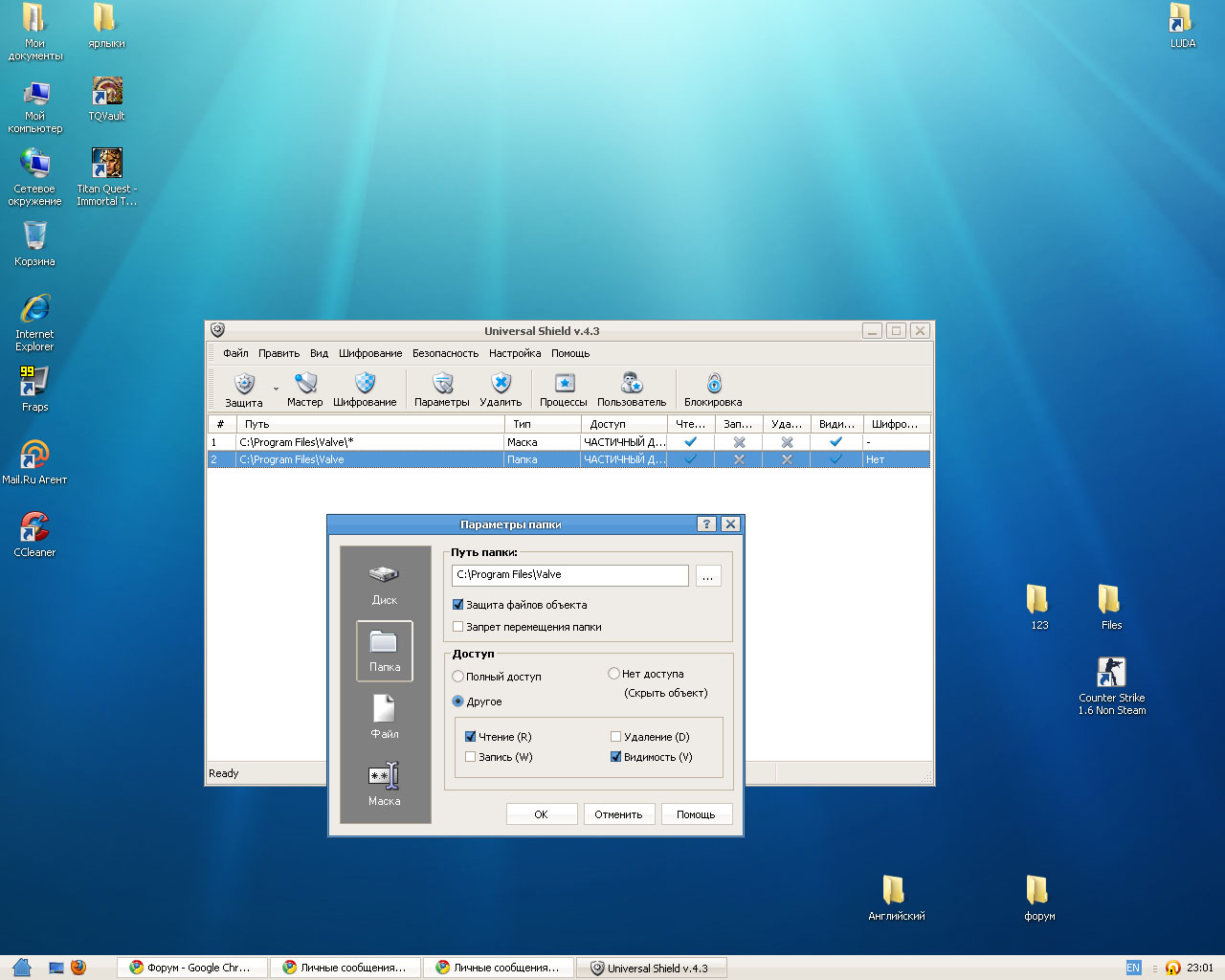
Task: Uncheck Защита файлов объекта checkbox
Action: tap(458, 605)
